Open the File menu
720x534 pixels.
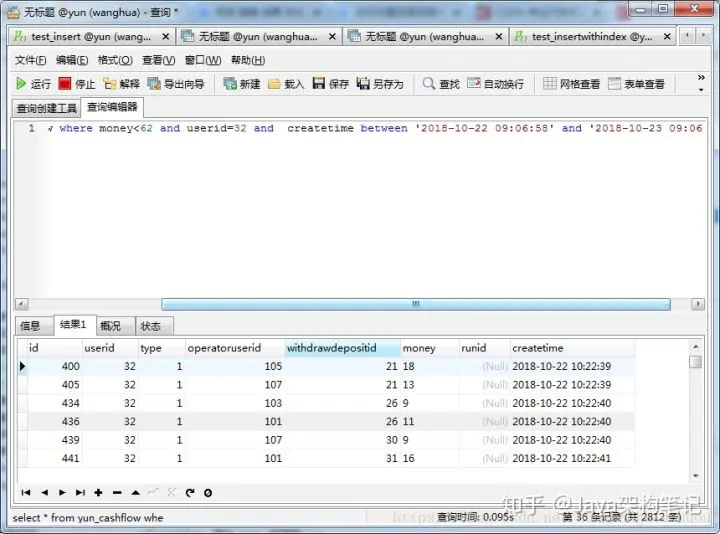click(30, 60)
